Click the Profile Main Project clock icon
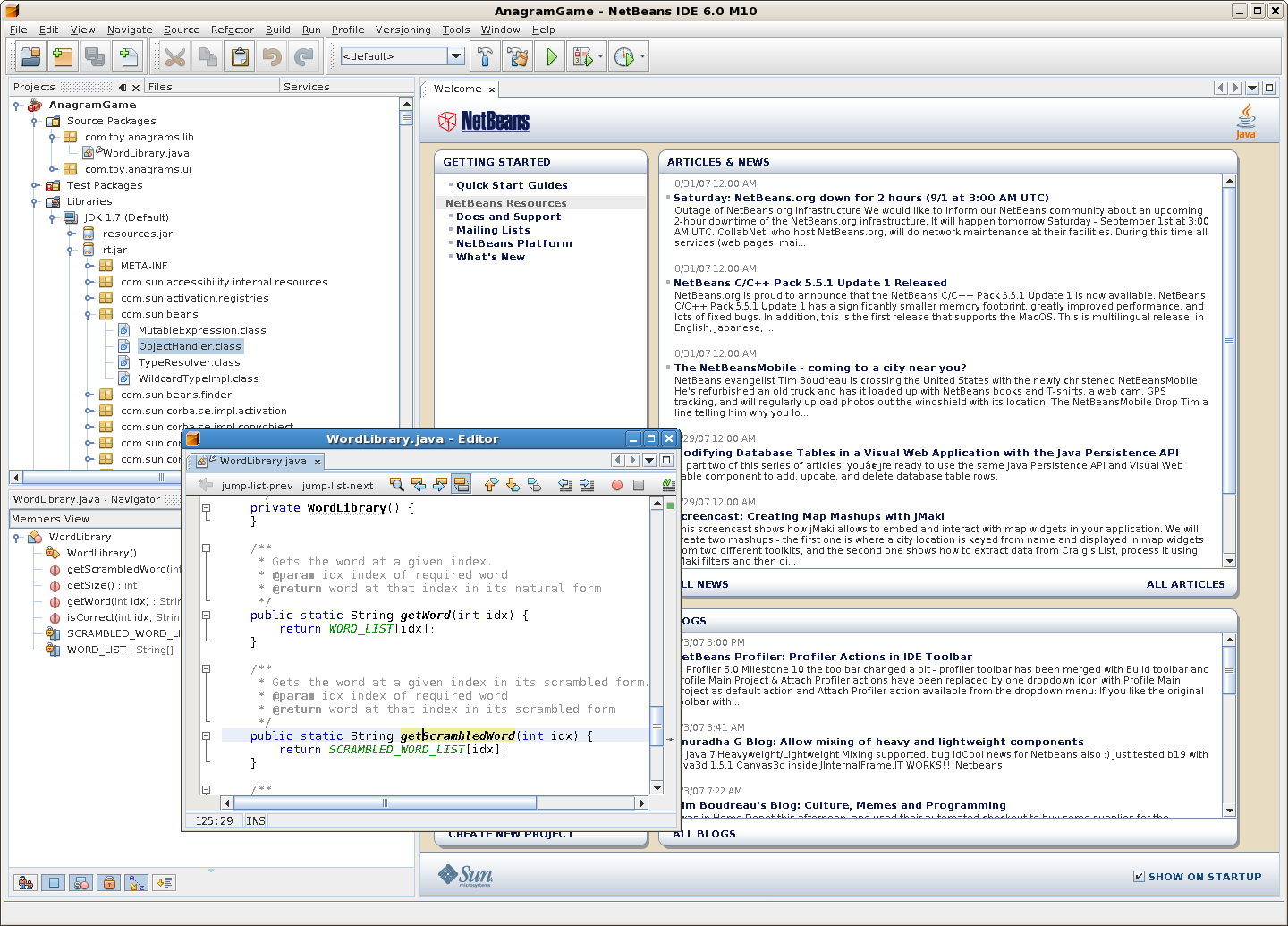The height and width of the screenshot is (926, 1288). (624, 57)
